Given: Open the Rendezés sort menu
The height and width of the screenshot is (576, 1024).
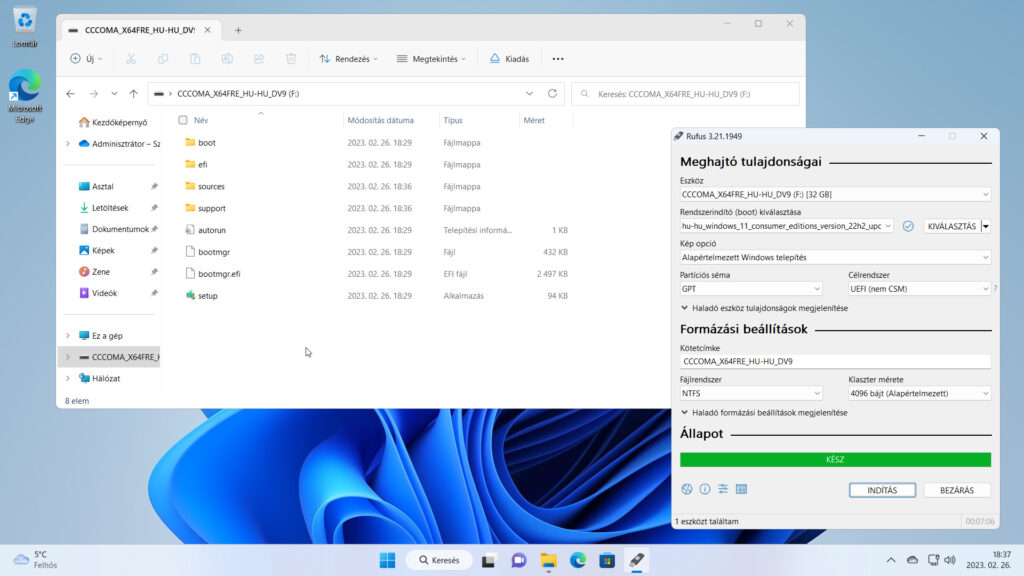Looking at the screenshot, I should pyautogui.click(x=349, y=59).
